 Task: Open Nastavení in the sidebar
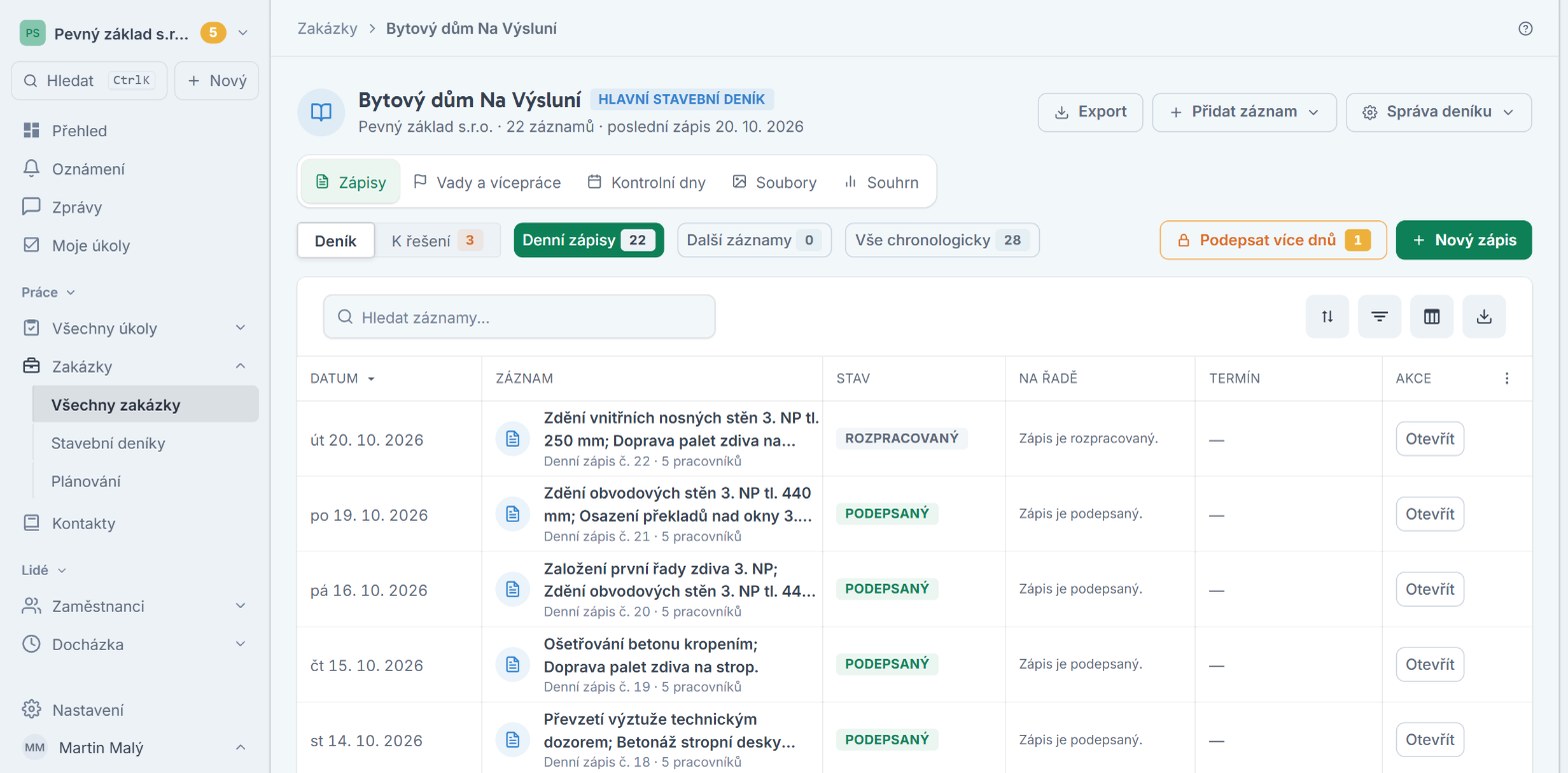[x=135, y=710]
